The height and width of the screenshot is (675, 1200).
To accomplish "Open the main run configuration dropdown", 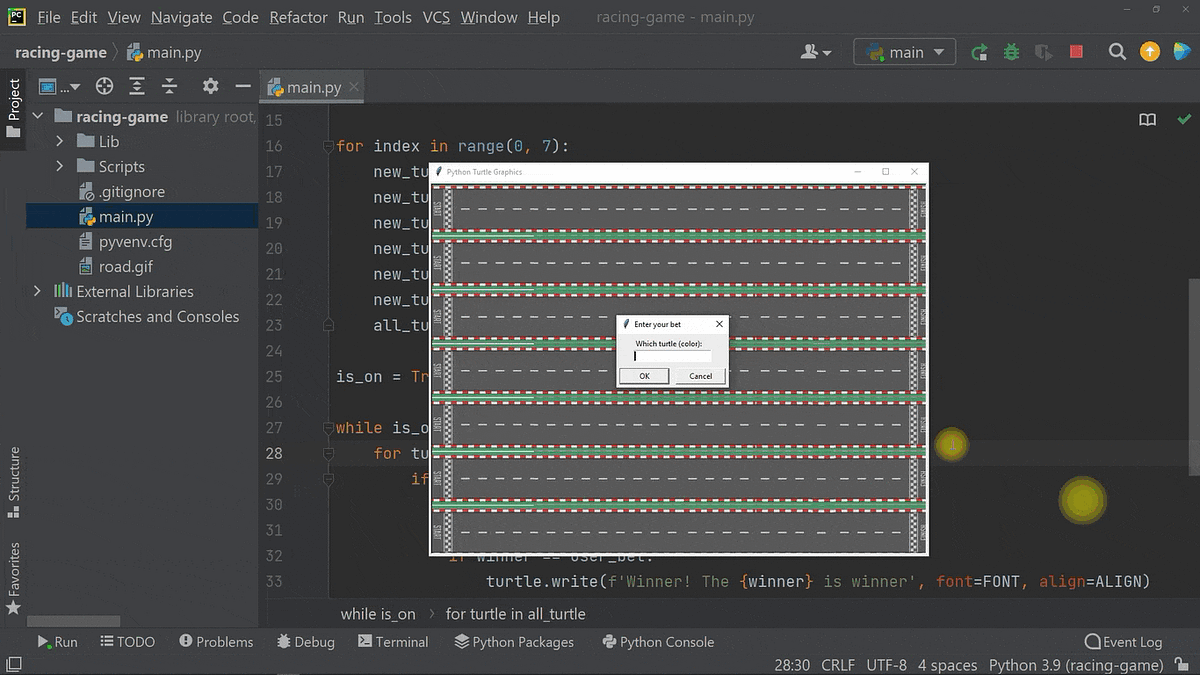I will (x=905, y=52).
